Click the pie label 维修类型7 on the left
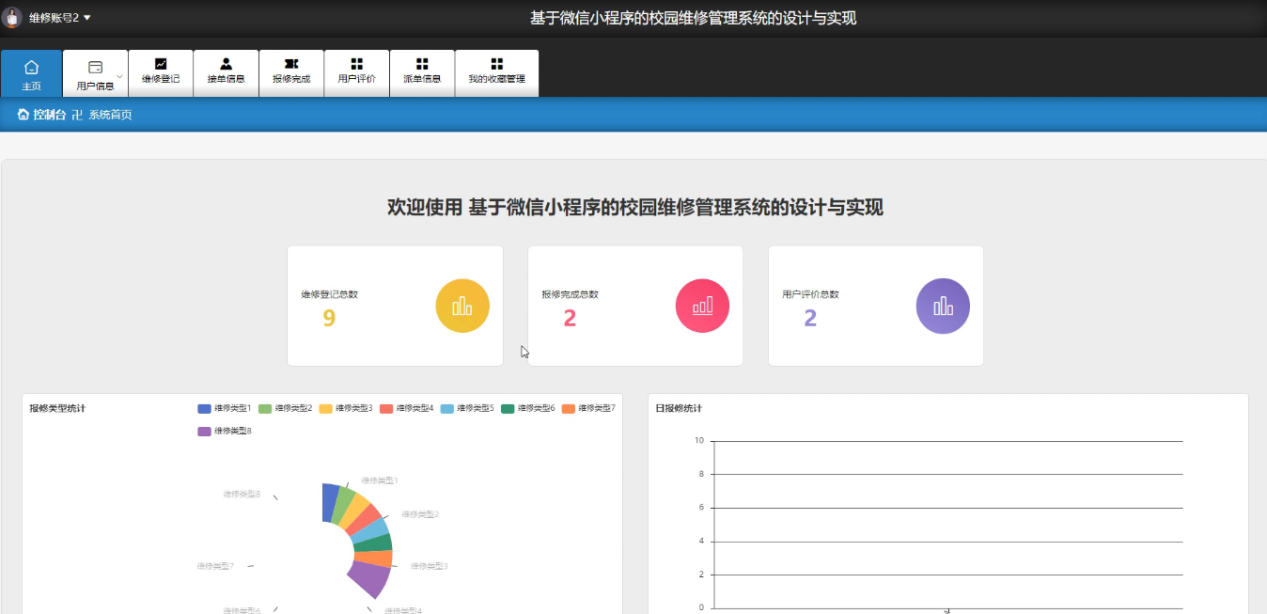Screen dimensions: 1267x614 pyautogui.click(x=215, y=566)
